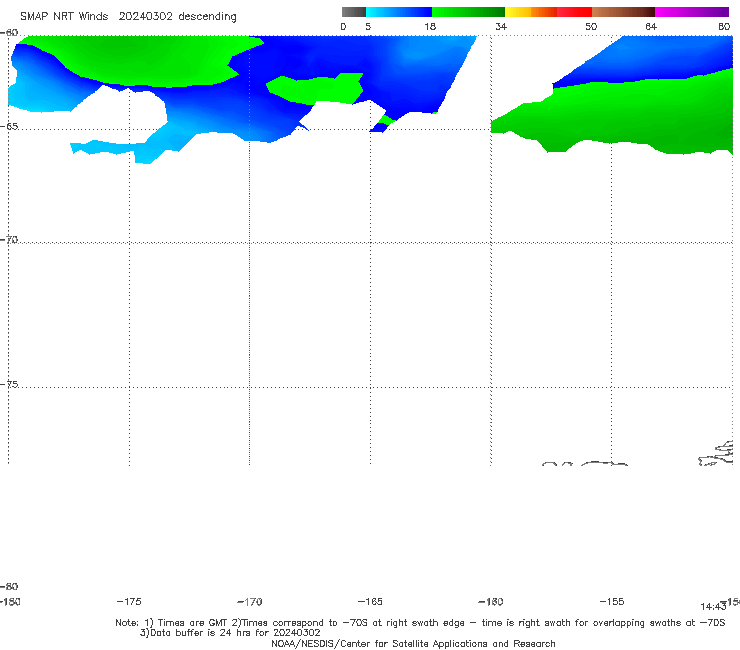This screenshot has height=650, width=740.
Task: Click the coastline outline at lower right of map
Action: point(716,454)
